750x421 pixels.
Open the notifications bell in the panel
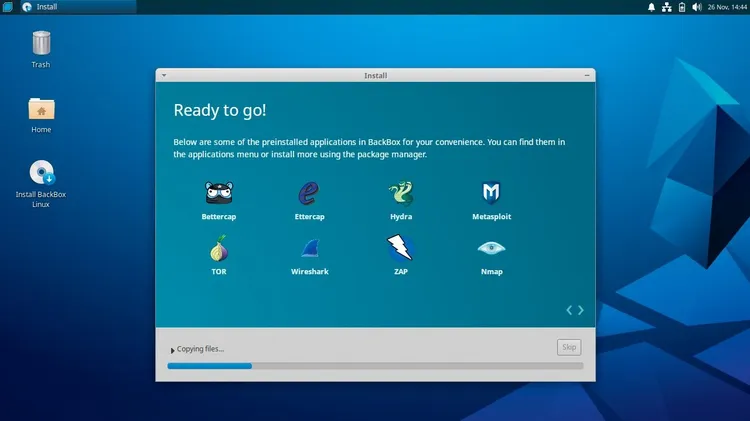[651, 7]
